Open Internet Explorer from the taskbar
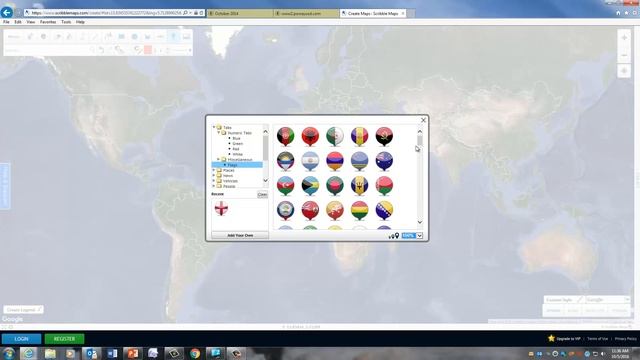Screen dimensions: 640x360 [29, 353]
